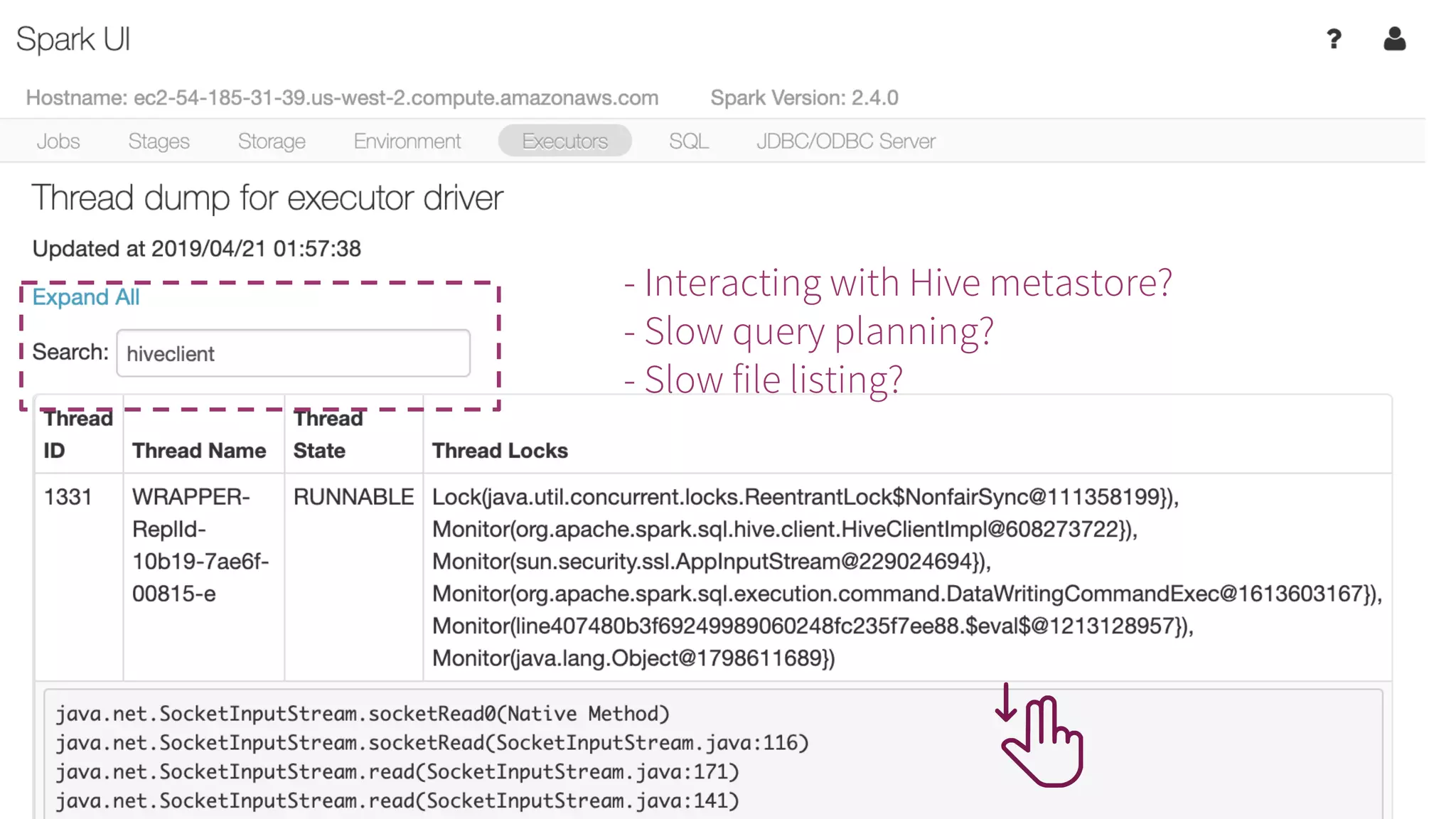Viewport: 1456px width, 819px height.
Task: Click the SocketInputStream.java:116 stack line
Action: [x=432, y=743]
